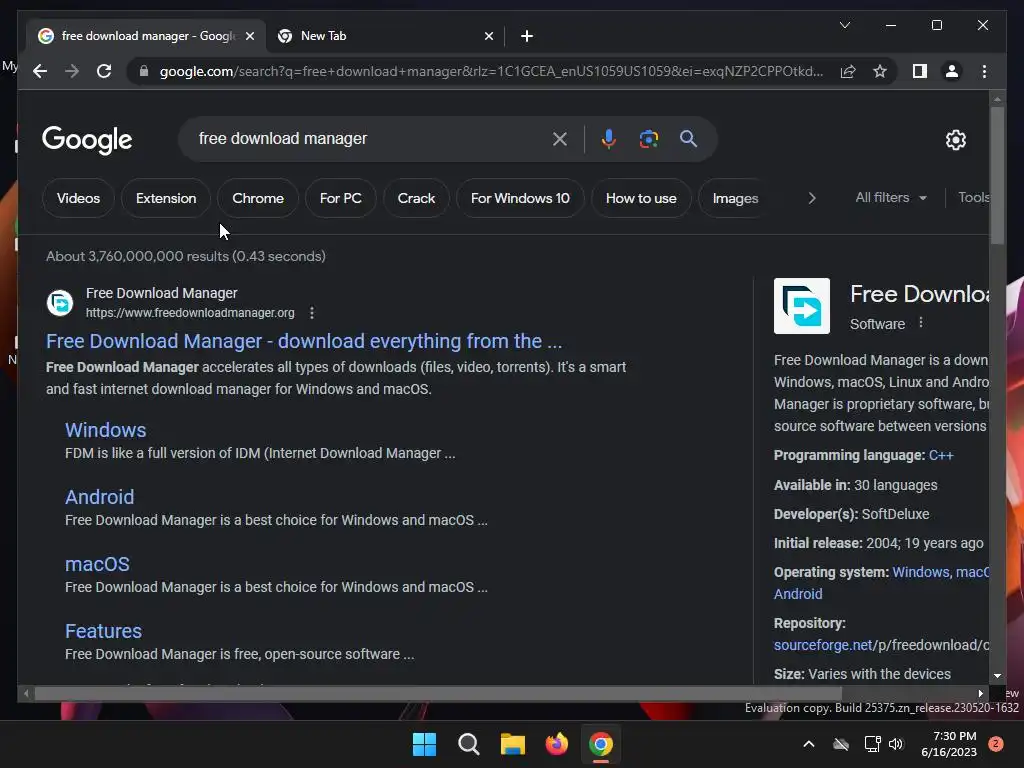Screen dimensions: 1024x768
Task: Apply the Extension filter chip
Action: (166, 198)
